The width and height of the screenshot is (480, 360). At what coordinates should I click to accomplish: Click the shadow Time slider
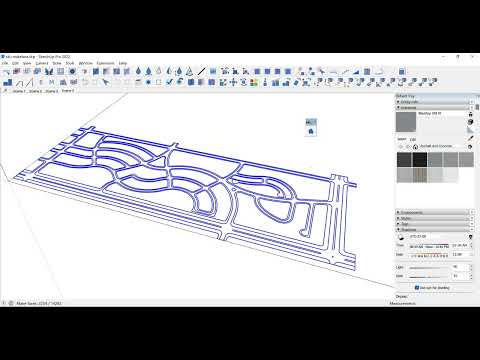pos(429,246)
